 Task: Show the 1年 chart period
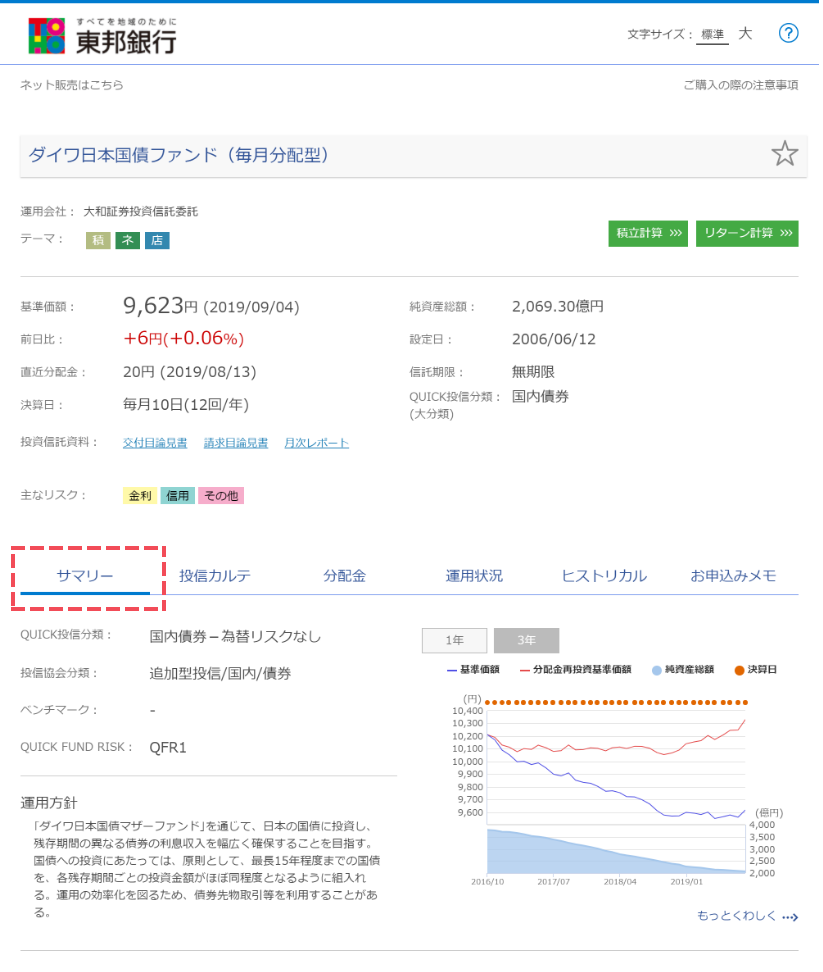click(454, 640)
